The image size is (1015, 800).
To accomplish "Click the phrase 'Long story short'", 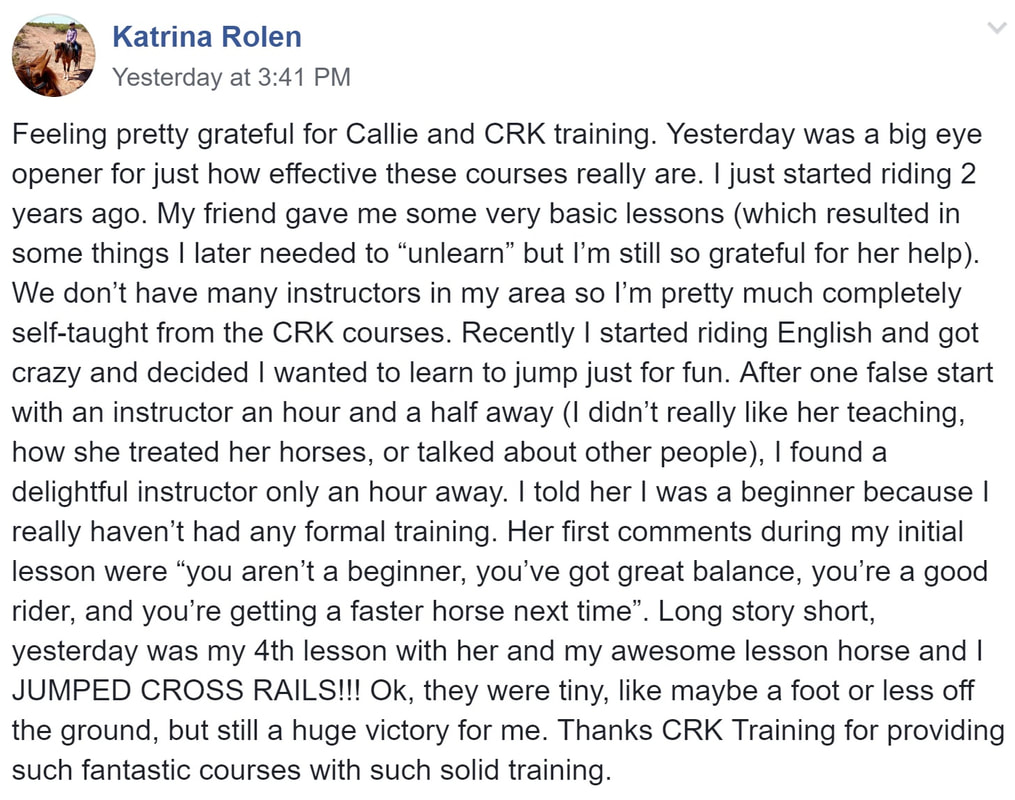I will click(766, 611).
